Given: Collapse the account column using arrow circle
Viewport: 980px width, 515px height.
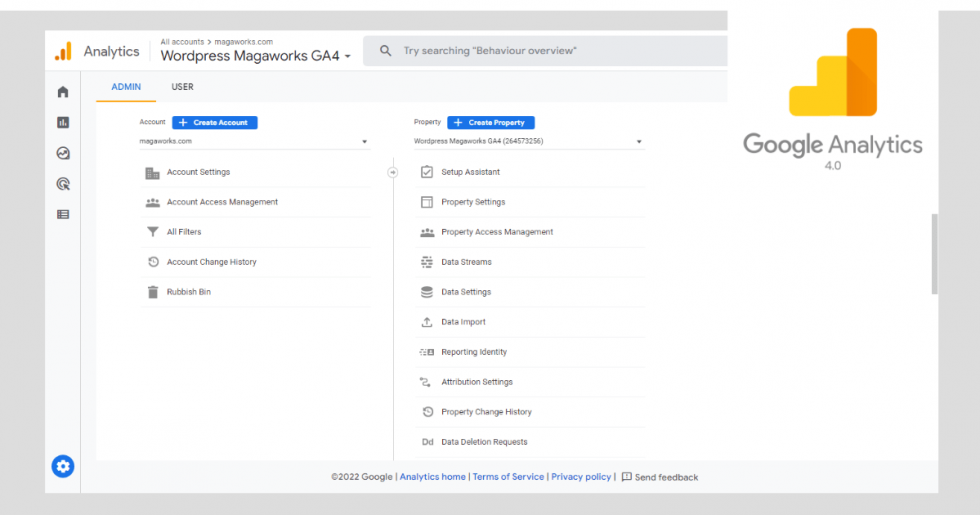Looking at the screenshot, I should click(392, 172).
